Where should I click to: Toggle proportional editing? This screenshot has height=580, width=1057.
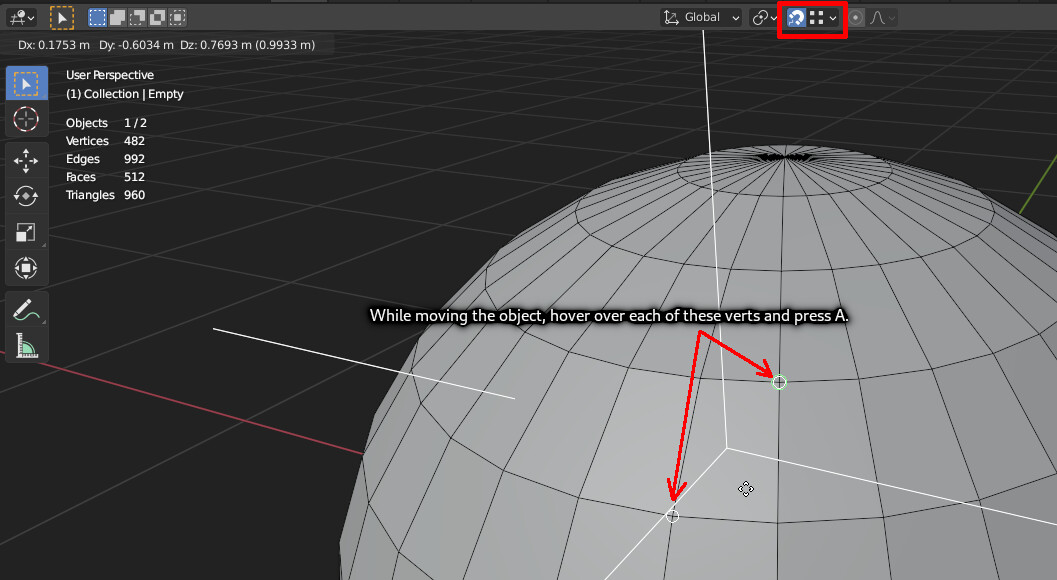[856, 17]
